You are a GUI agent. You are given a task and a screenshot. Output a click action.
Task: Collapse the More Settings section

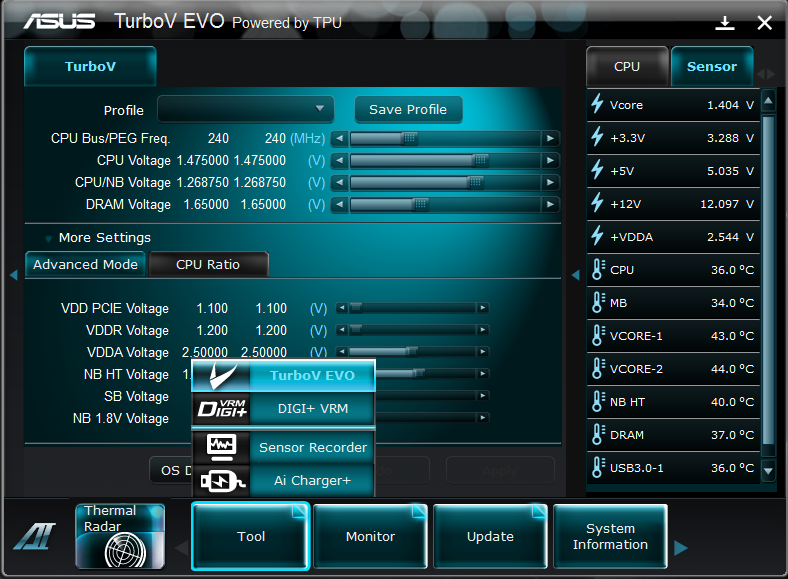[x=48, y=238]
